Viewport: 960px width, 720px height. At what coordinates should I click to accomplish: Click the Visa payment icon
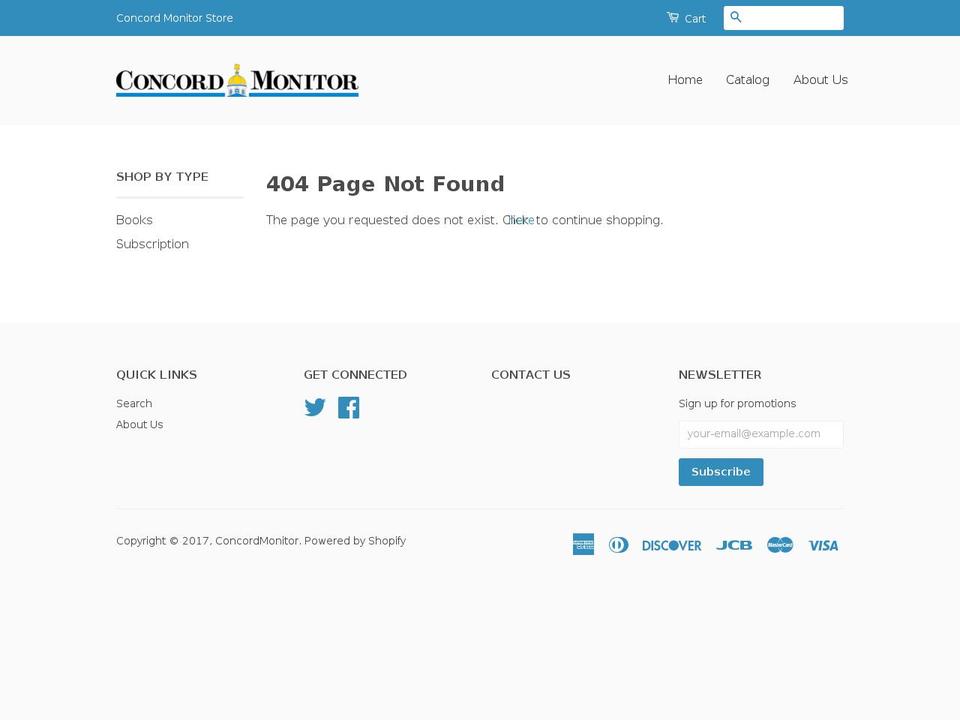(x=823, y=546)
